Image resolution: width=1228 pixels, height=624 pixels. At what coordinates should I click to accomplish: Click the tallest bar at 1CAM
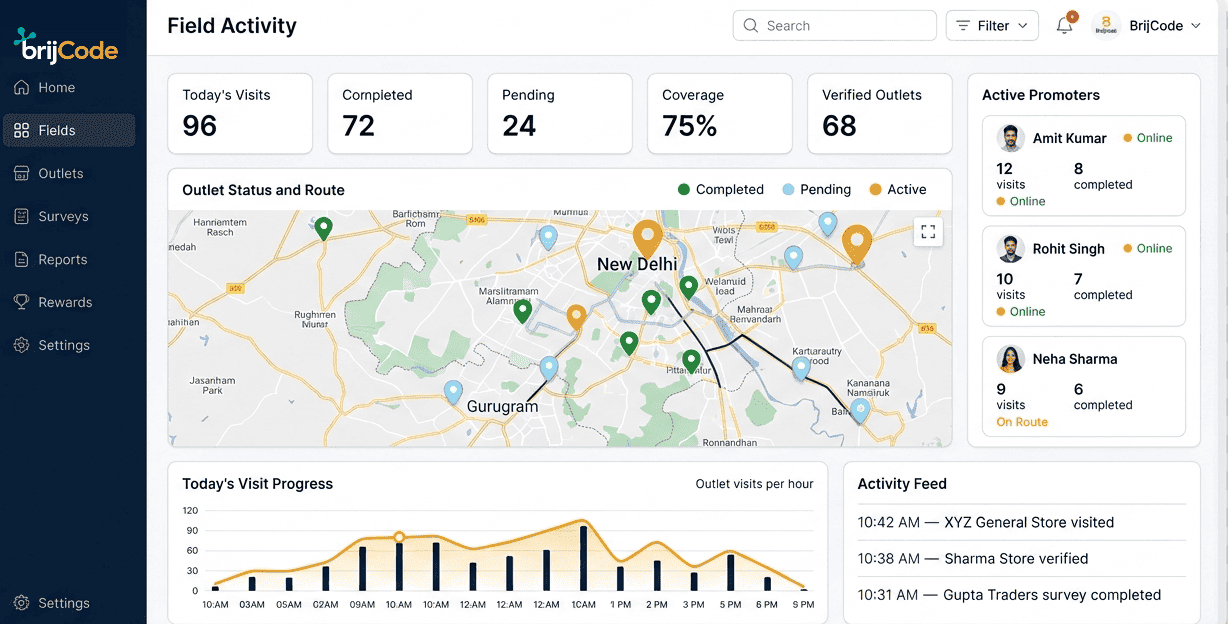coord(583,558)
